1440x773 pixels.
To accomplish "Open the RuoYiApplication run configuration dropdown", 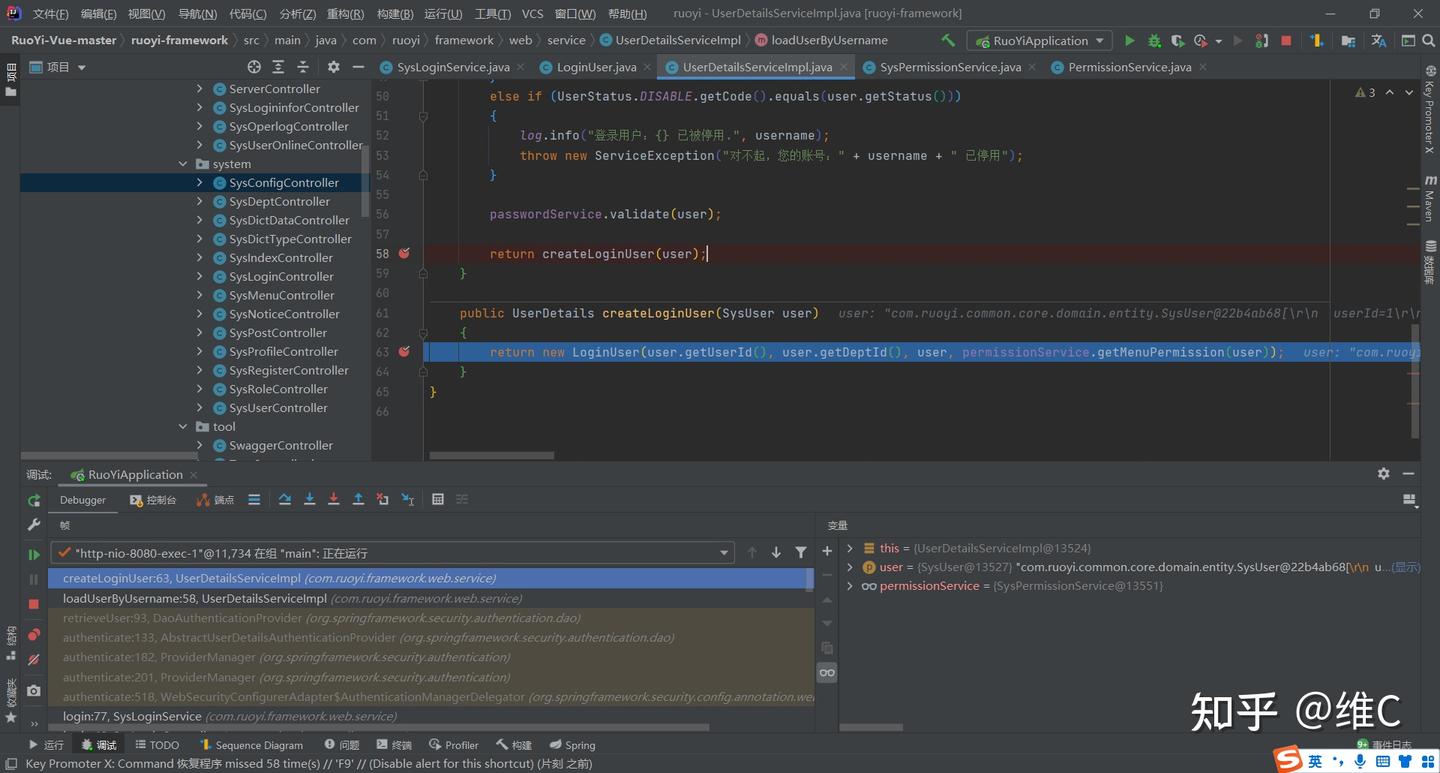I will click(x=1039, y=41).
